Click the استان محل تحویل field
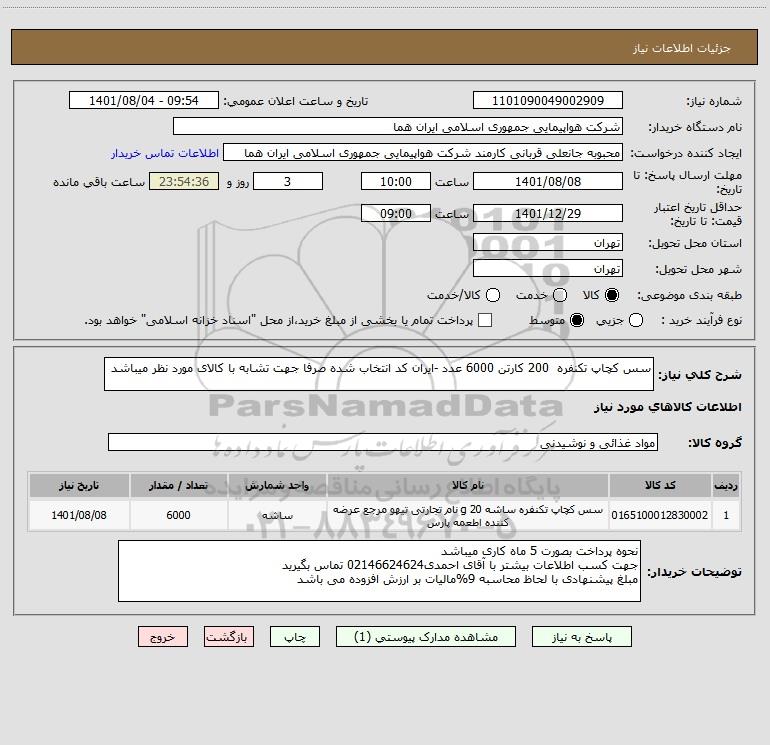Viewport: 770px width, 745px height. (x=548, y=243)
